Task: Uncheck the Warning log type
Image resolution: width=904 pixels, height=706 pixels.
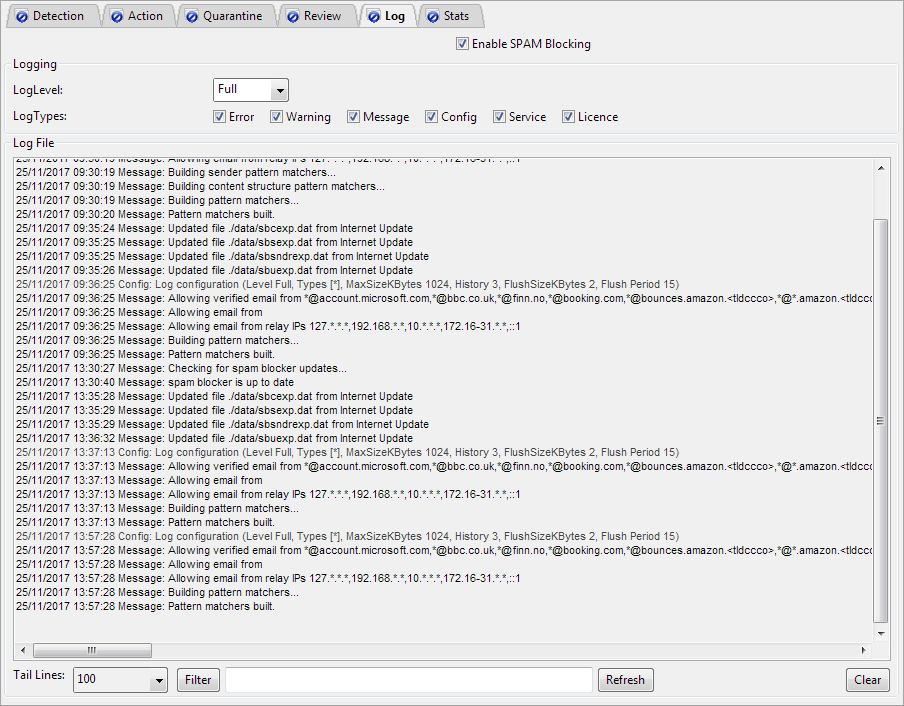Action: coord(276,117)
